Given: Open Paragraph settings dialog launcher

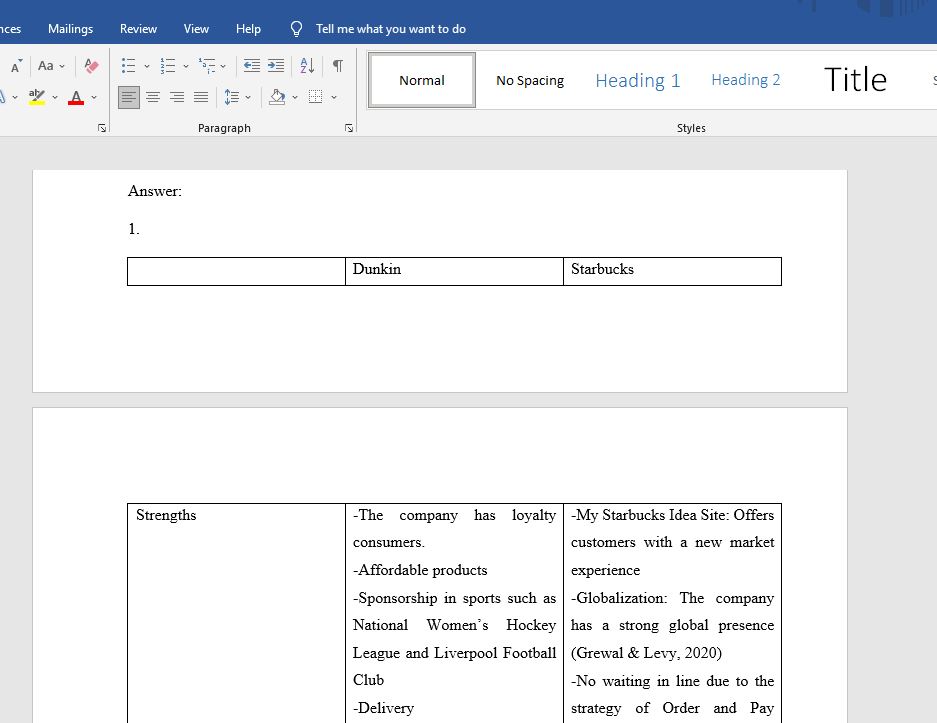Looking at the screenshot, I should click(349, 128).
